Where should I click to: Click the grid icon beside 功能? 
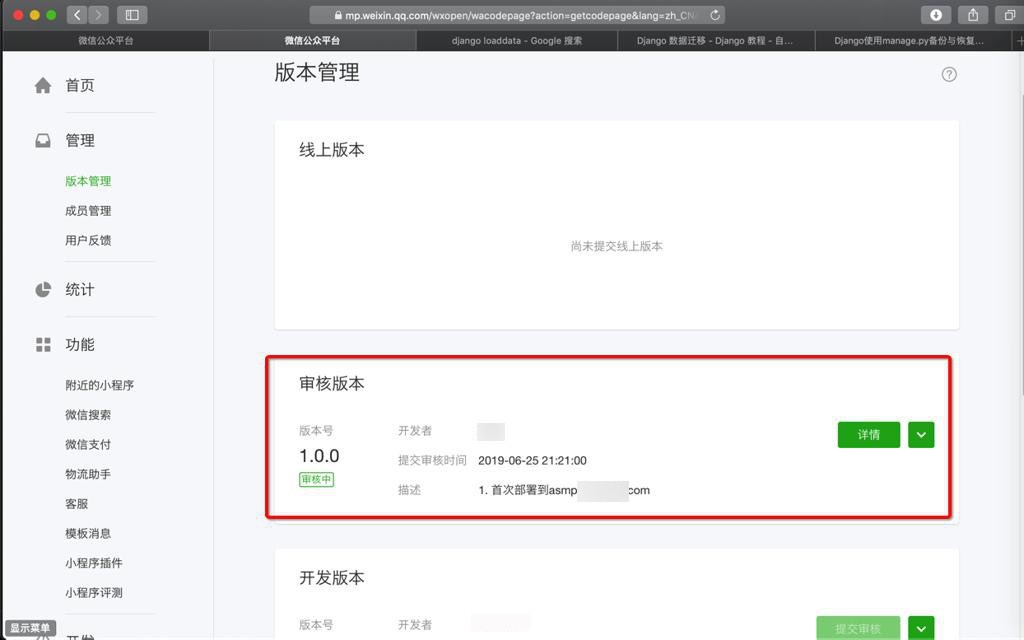point(43,345)
